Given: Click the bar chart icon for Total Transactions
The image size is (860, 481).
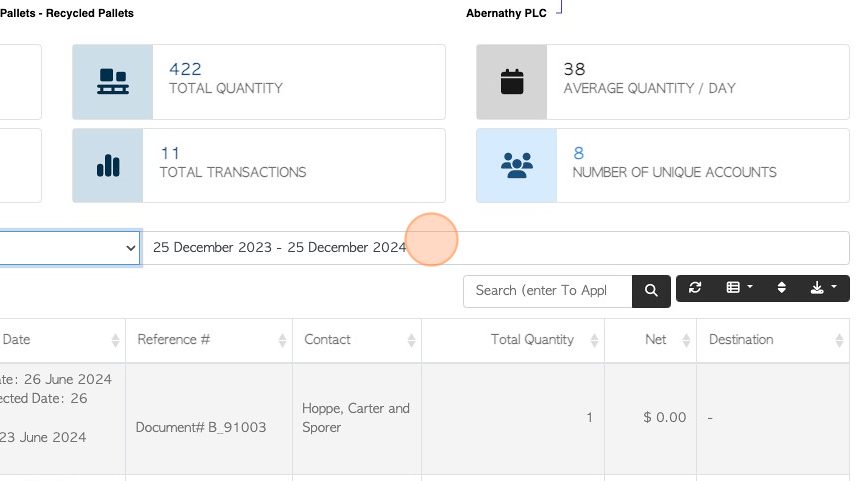Looking at the screenshot, I should click(x=108, y=166).
